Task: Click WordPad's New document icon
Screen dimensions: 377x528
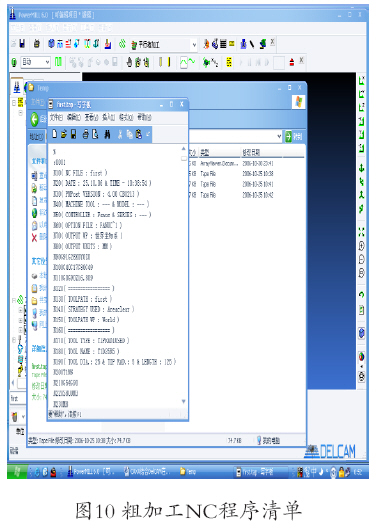Action: click(55, 134)
